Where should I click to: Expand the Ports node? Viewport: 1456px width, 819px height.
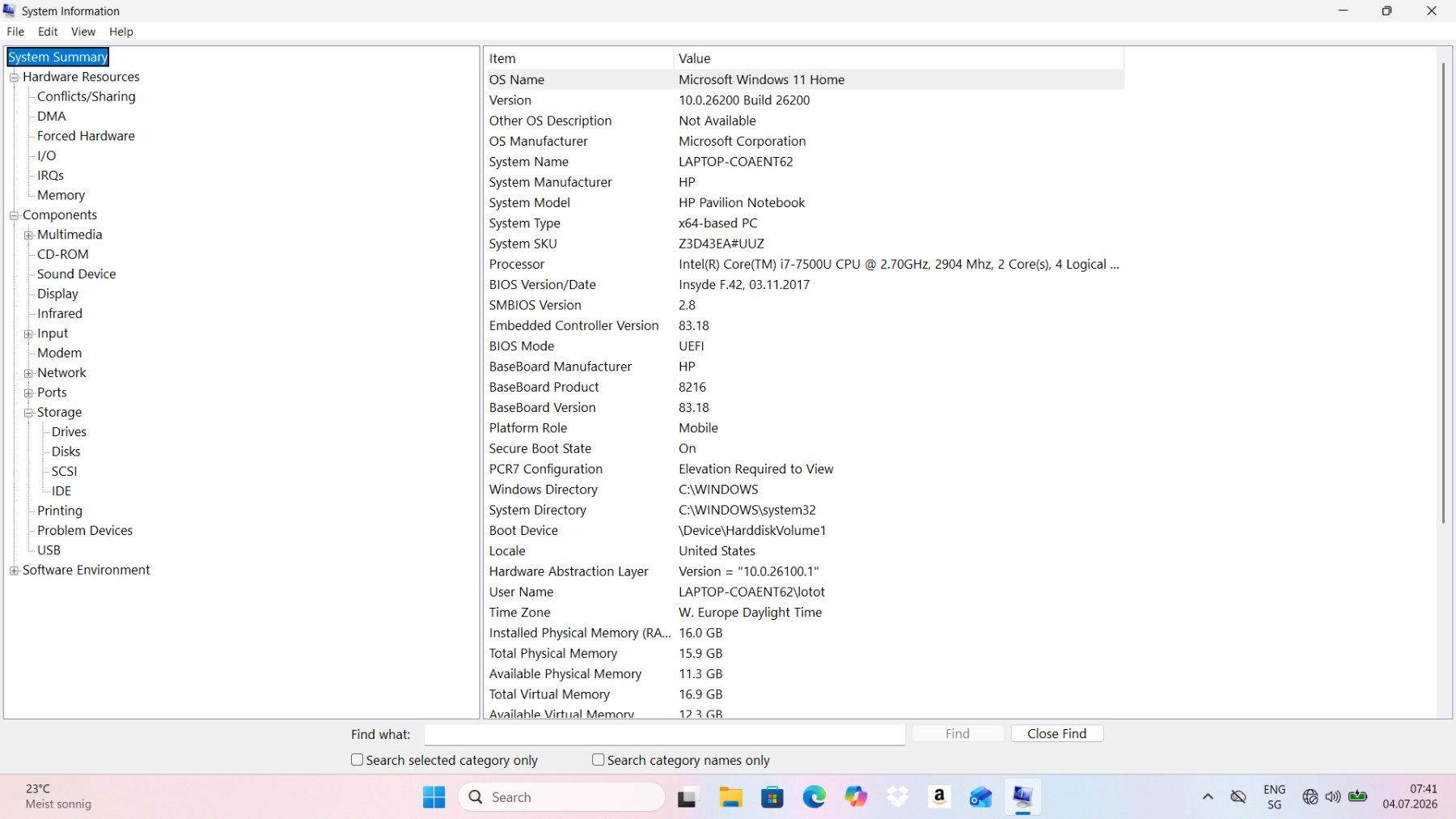click(28, 393)
